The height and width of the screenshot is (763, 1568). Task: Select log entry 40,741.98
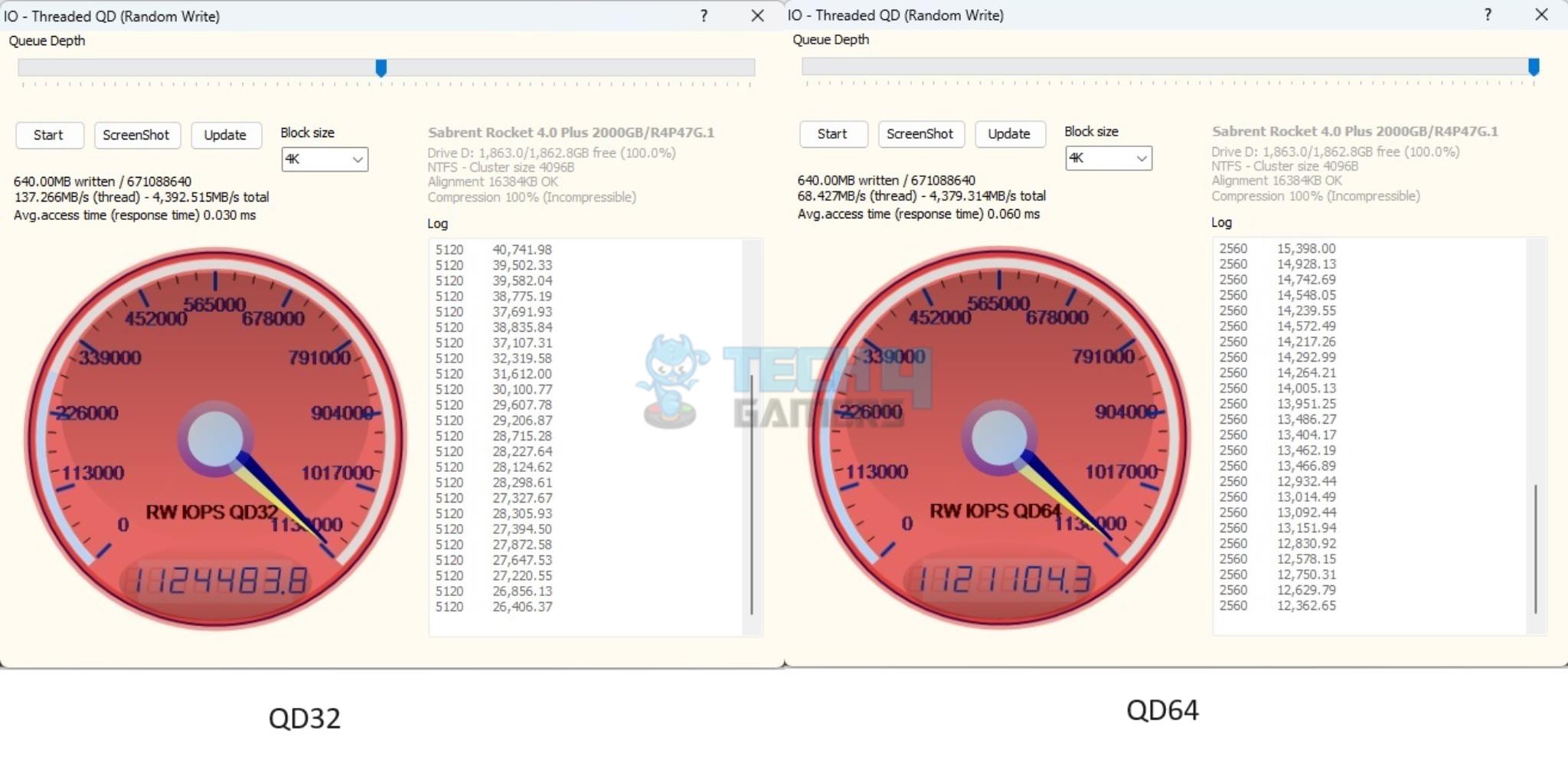pyautogui.click(x=522, y=250)
